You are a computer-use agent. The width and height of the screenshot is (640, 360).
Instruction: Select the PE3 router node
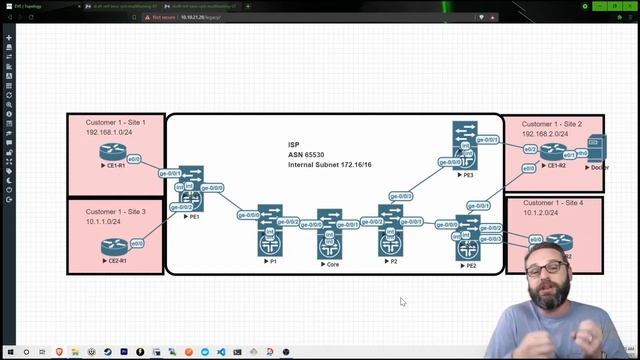465,145
